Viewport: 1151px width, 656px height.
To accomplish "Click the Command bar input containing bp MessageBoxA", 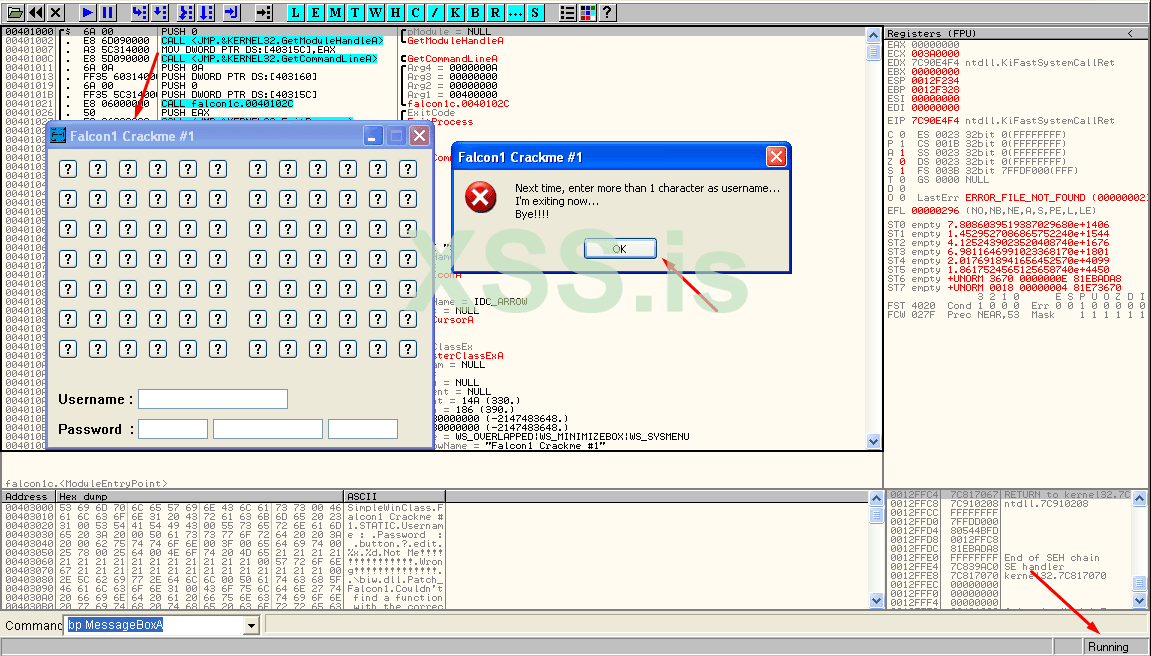I will coord(155,625).
